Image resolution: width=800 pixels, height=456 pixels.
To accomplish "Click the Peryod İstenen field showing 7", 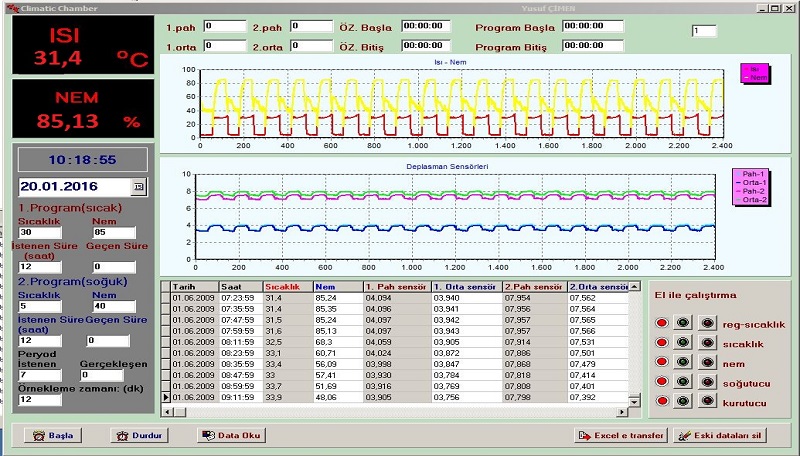I will (40, 375).
